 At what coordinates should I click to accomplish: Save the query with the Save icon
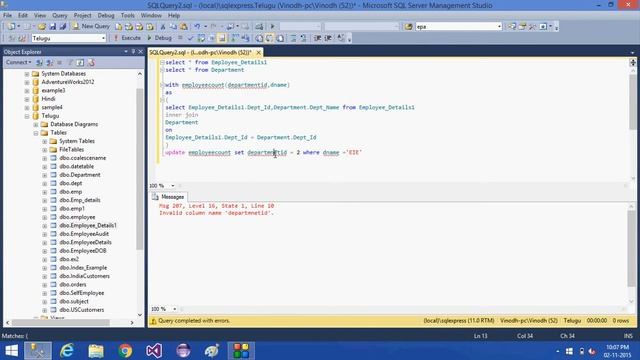53,27
